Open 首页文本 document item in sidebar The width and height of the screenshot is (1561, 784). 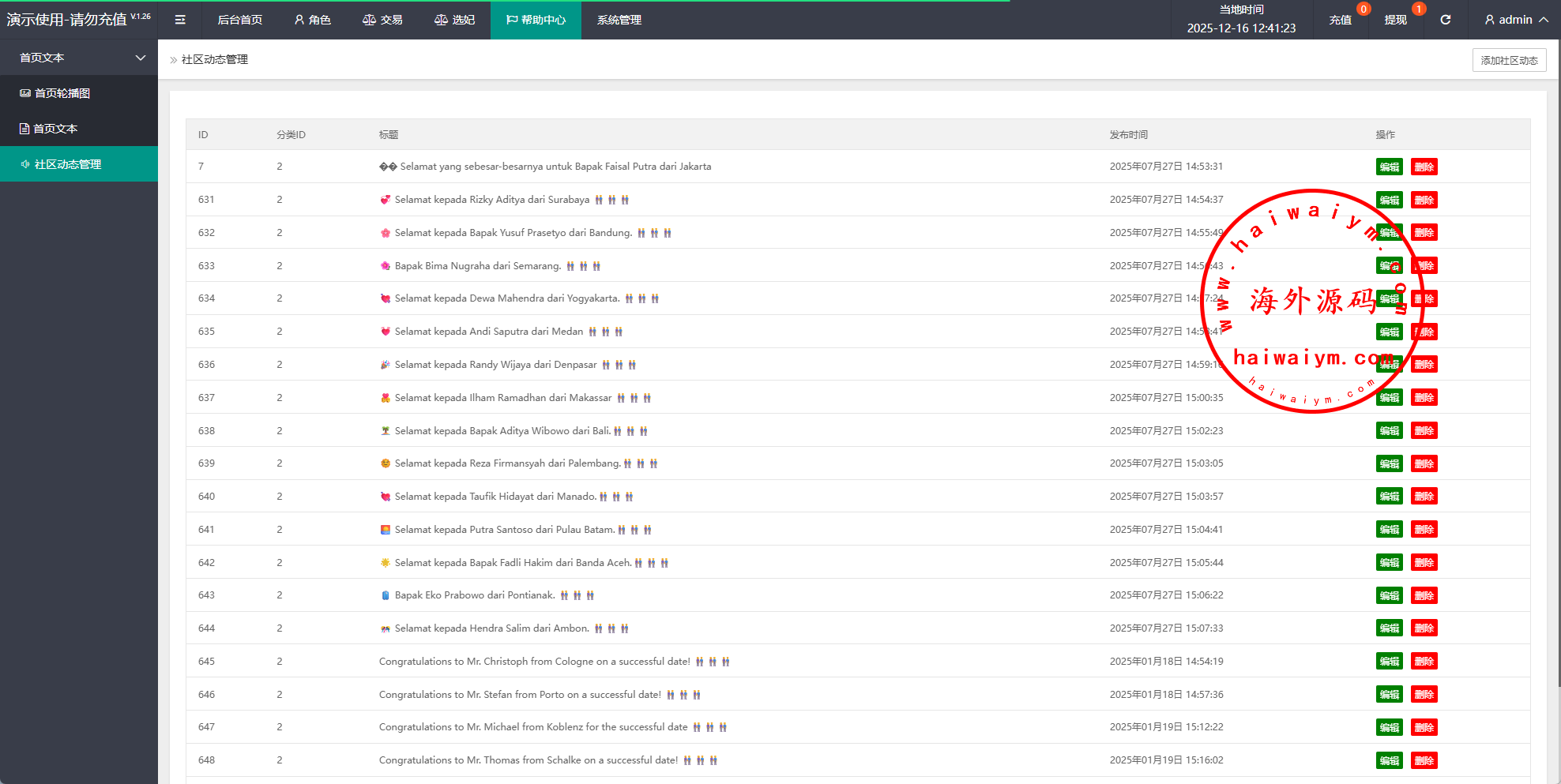click(x=55, y=129)
